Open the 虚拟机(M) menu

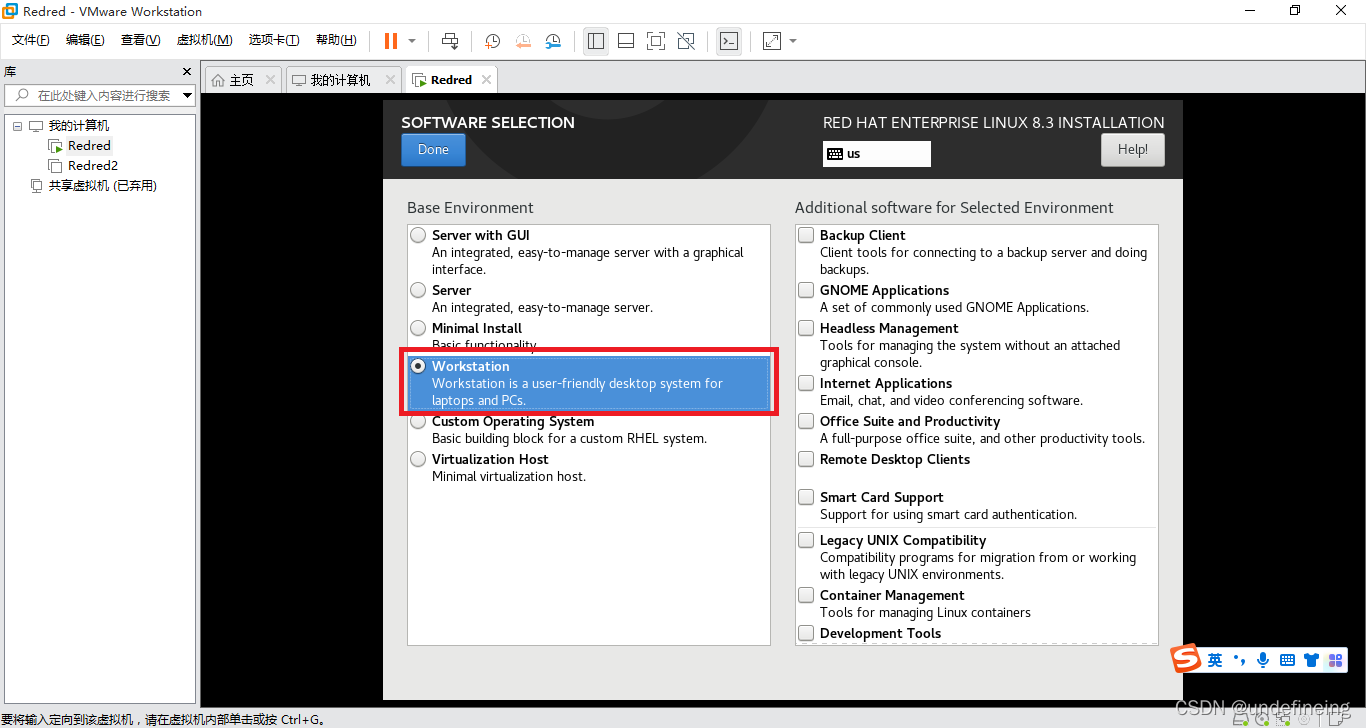tap(204, 40)
